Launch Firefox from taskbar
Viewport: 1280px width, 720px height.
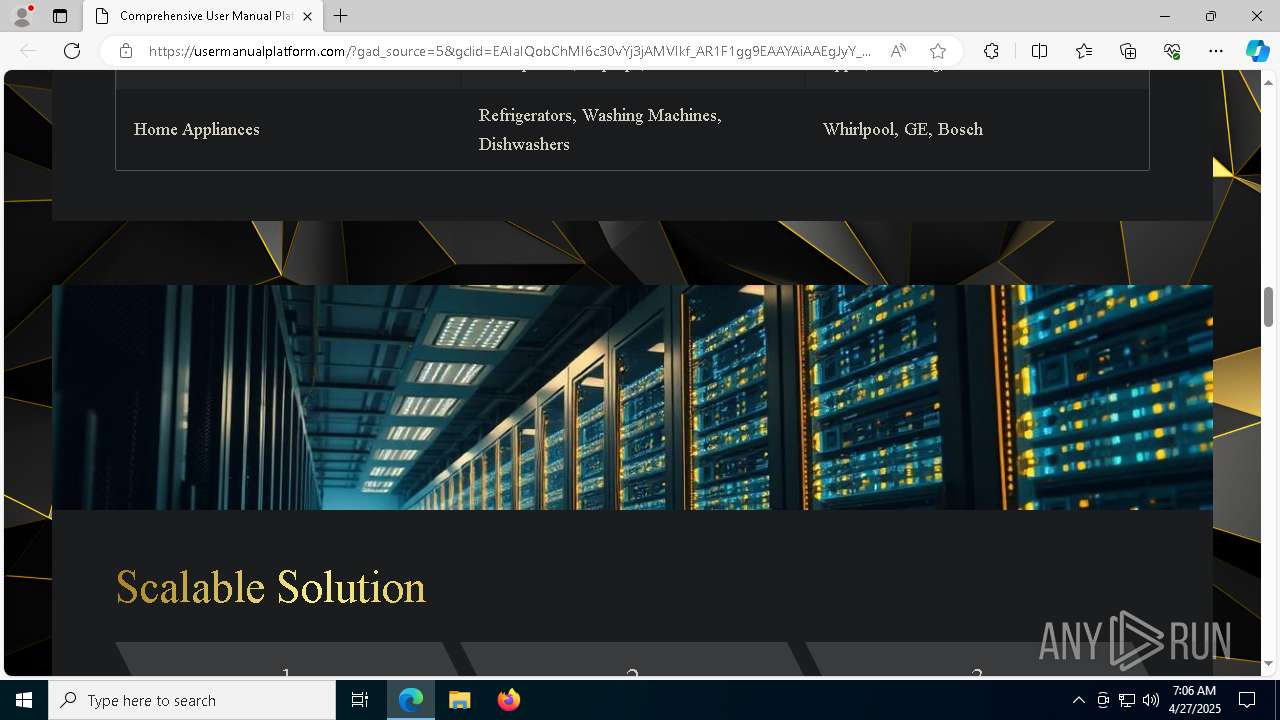point(509,700)
